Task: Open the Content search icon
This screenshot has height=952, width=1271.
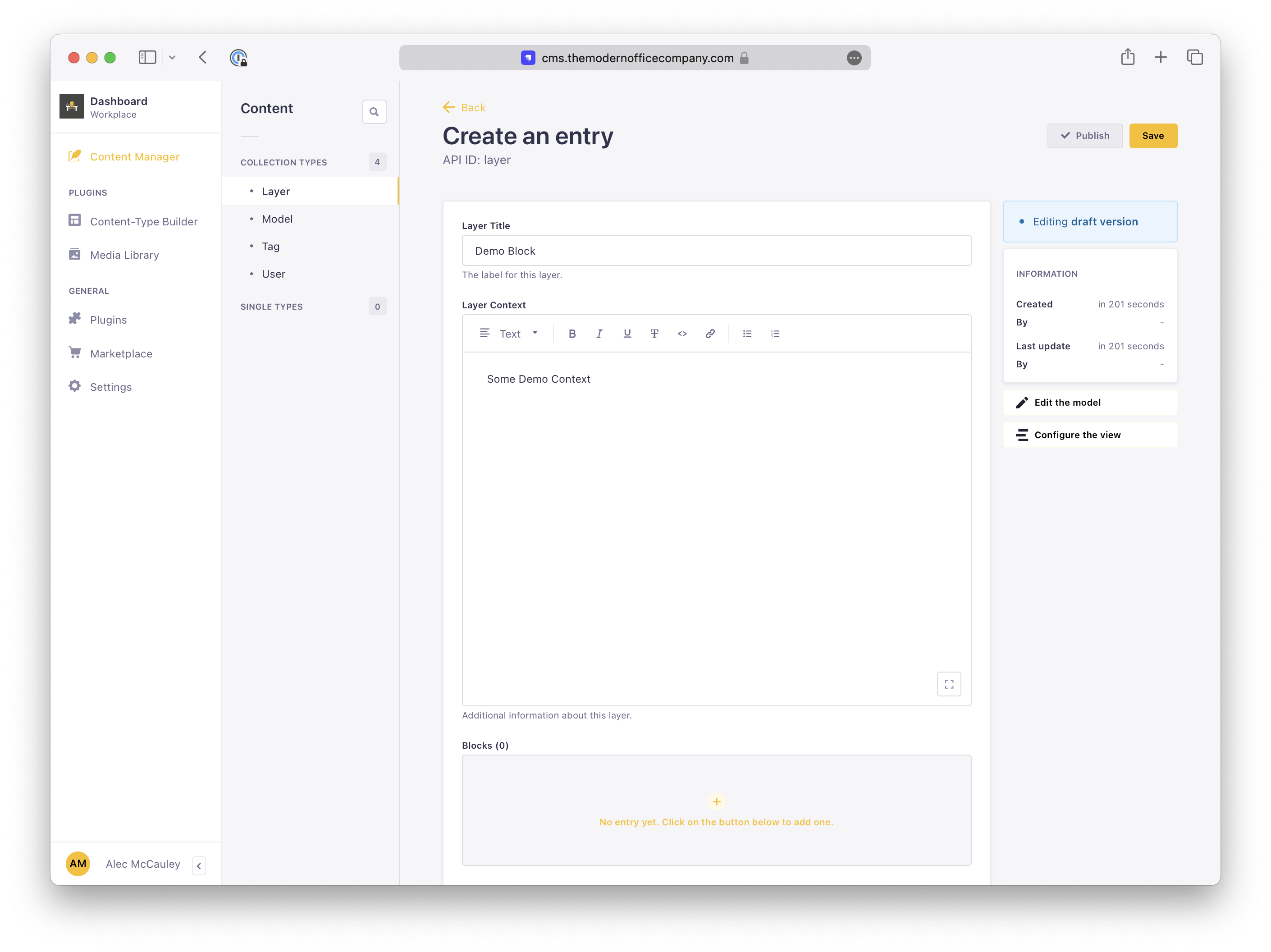Action: [374, 112]
